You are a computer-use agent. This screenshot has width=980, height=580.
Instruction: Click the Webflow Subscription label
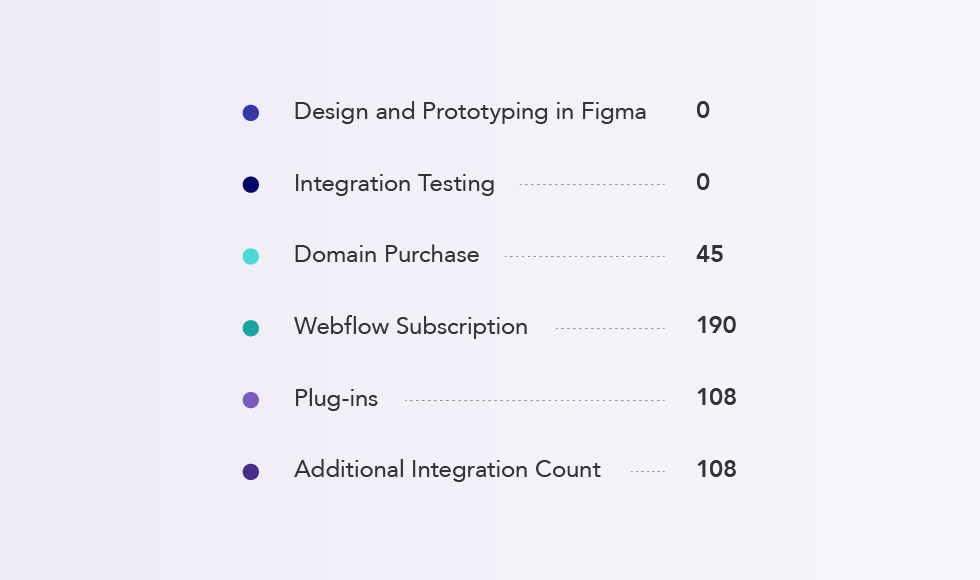[410, 327]
